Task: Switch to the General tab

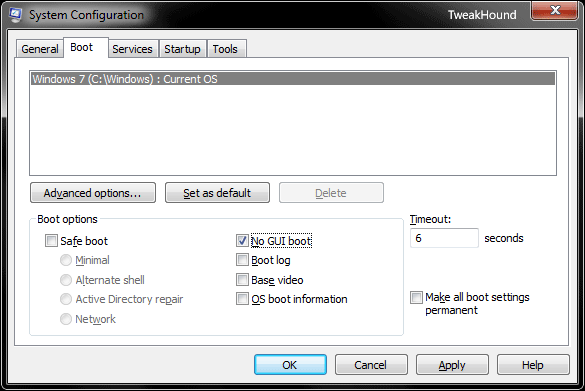Action: tap(40, 49)
